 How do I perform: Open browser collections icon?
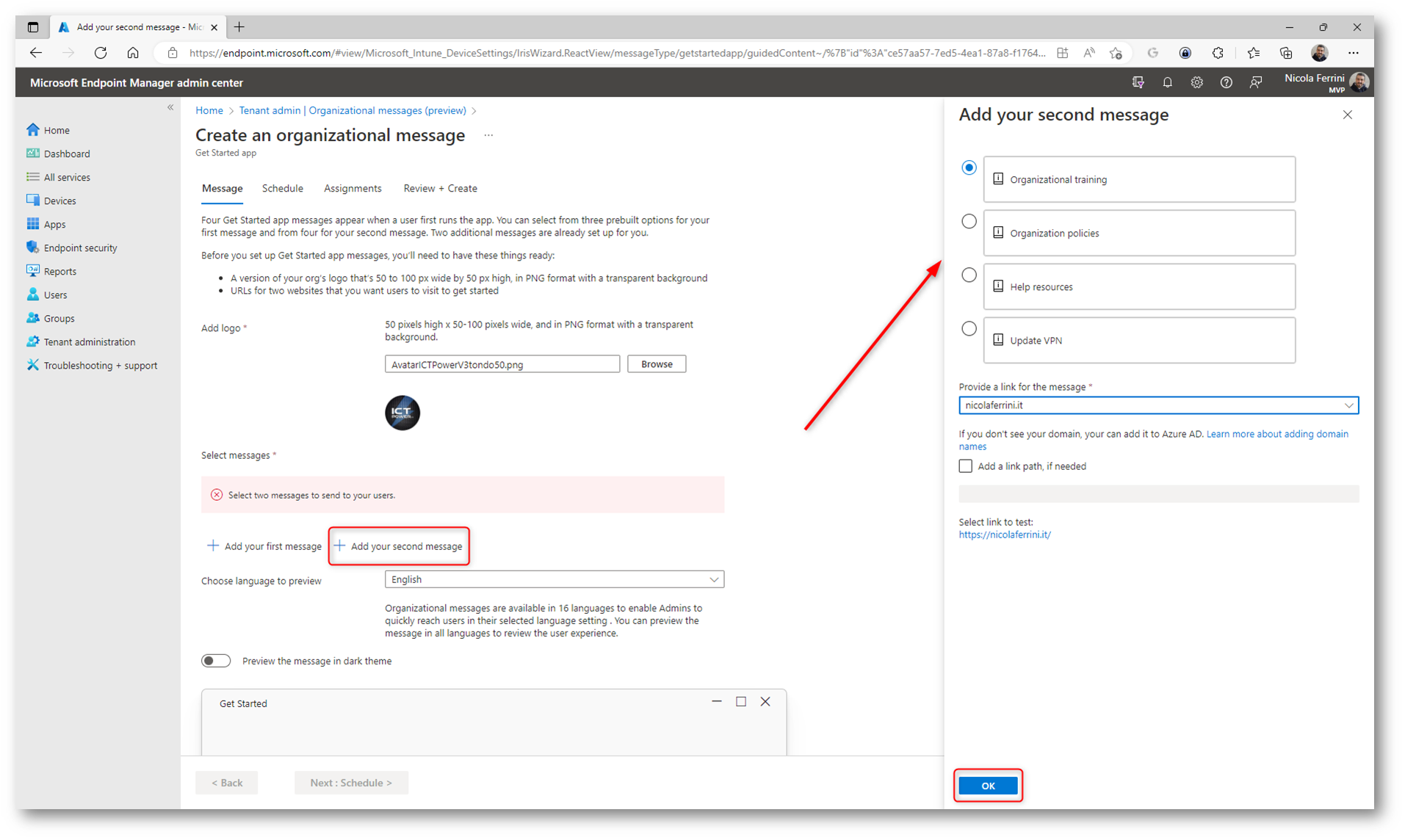point(1285,53)
